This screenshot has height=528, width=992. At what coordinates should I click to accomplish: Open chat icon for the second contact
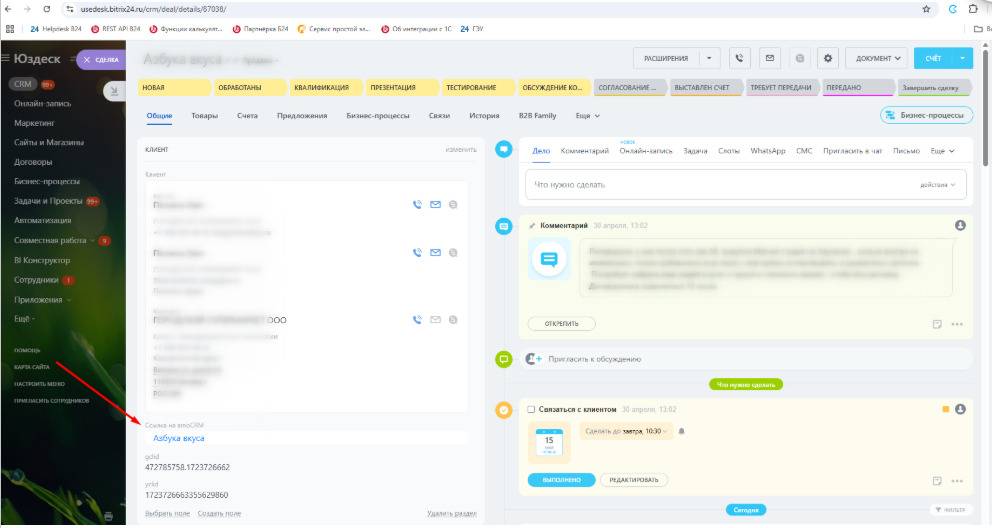[453, 253]
